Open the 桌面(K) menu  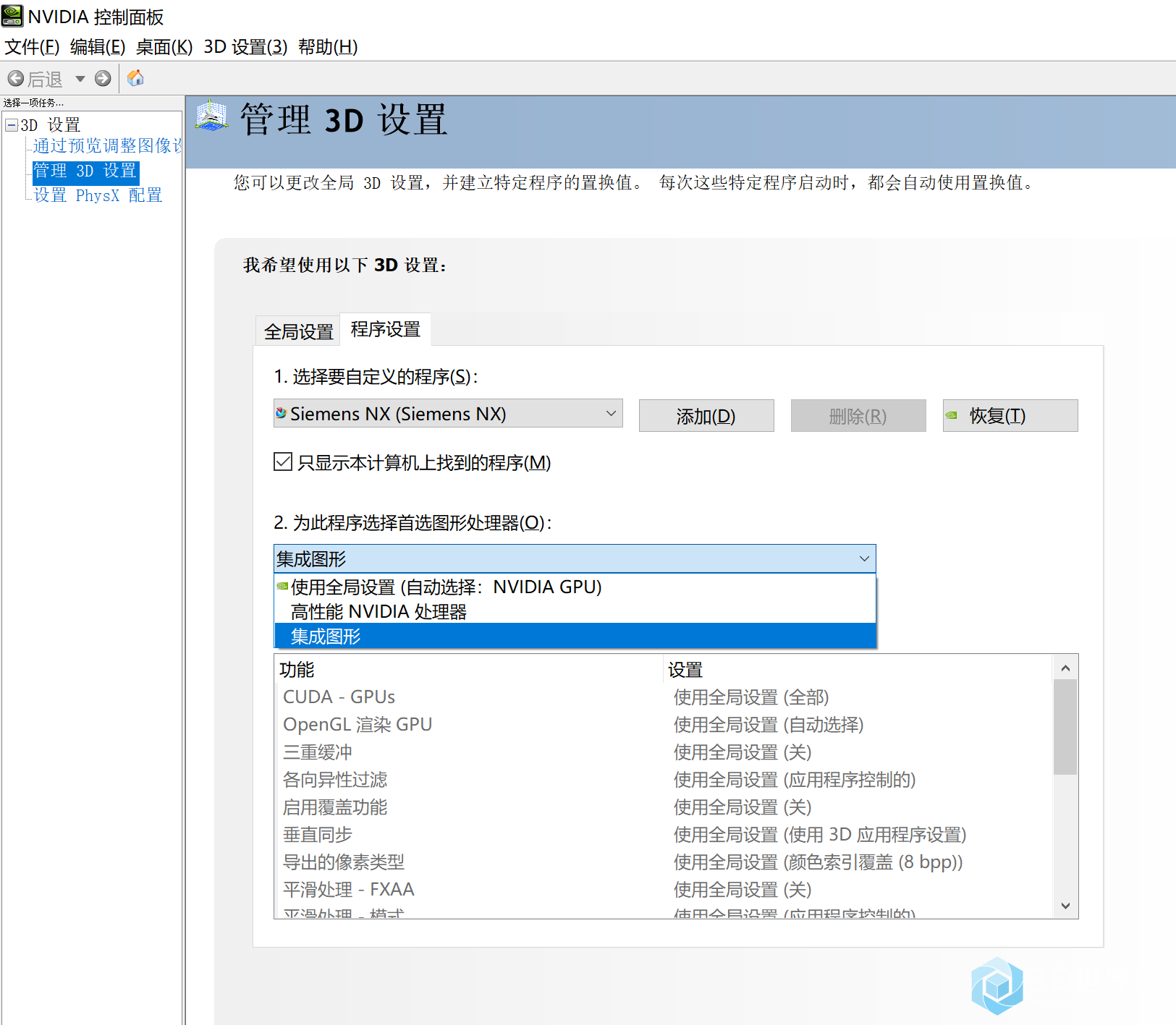coord(164,47)
